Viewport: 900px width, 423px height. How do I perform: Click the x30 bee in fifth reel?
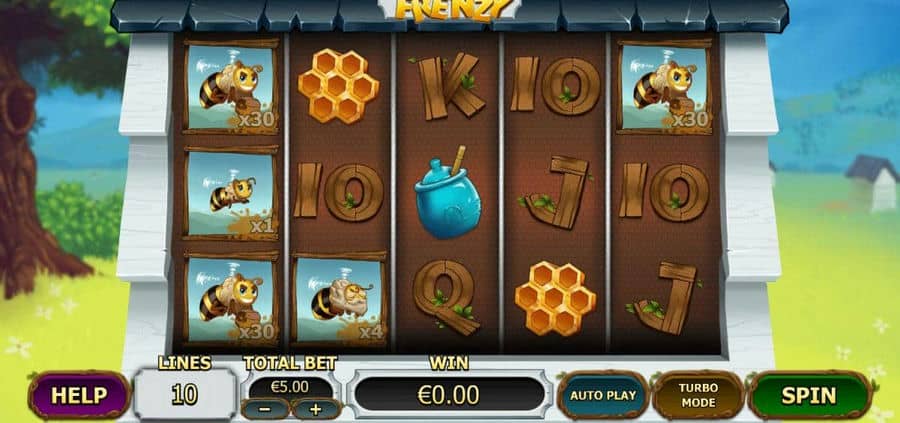tap(664, 87)
